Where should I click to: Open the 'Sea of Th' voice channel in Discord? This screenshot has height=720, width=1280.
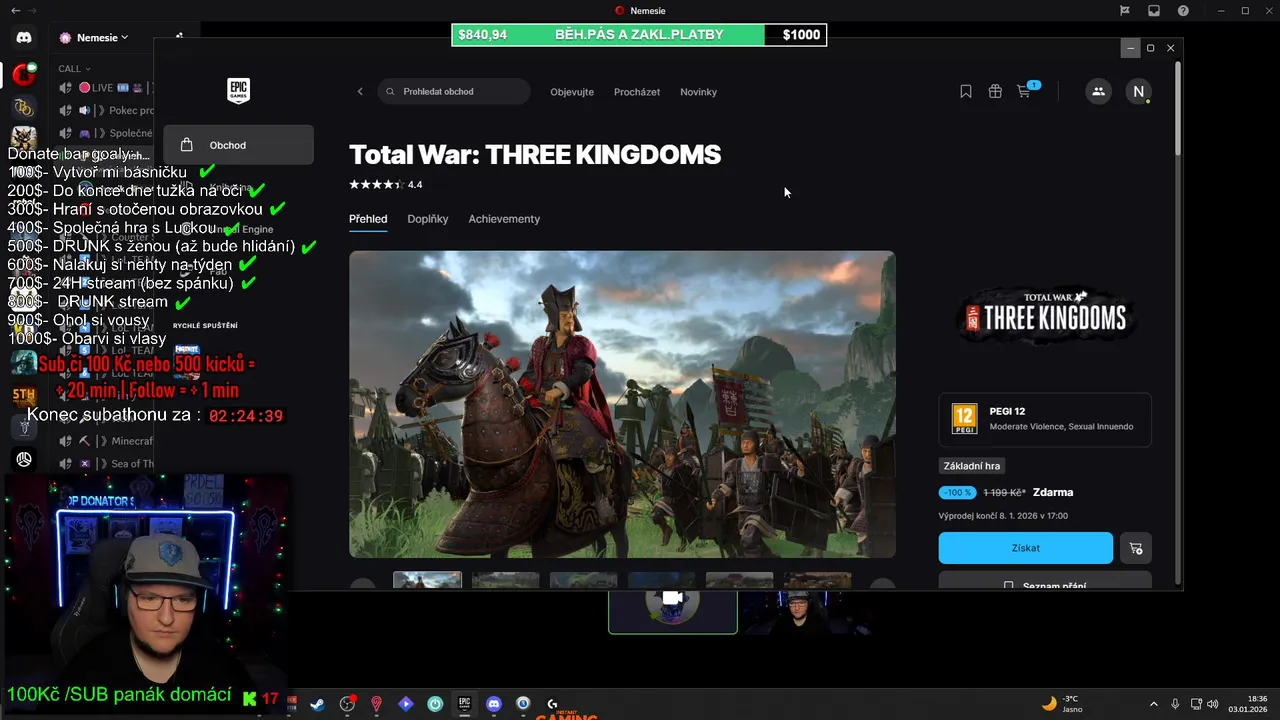point(105,464)
